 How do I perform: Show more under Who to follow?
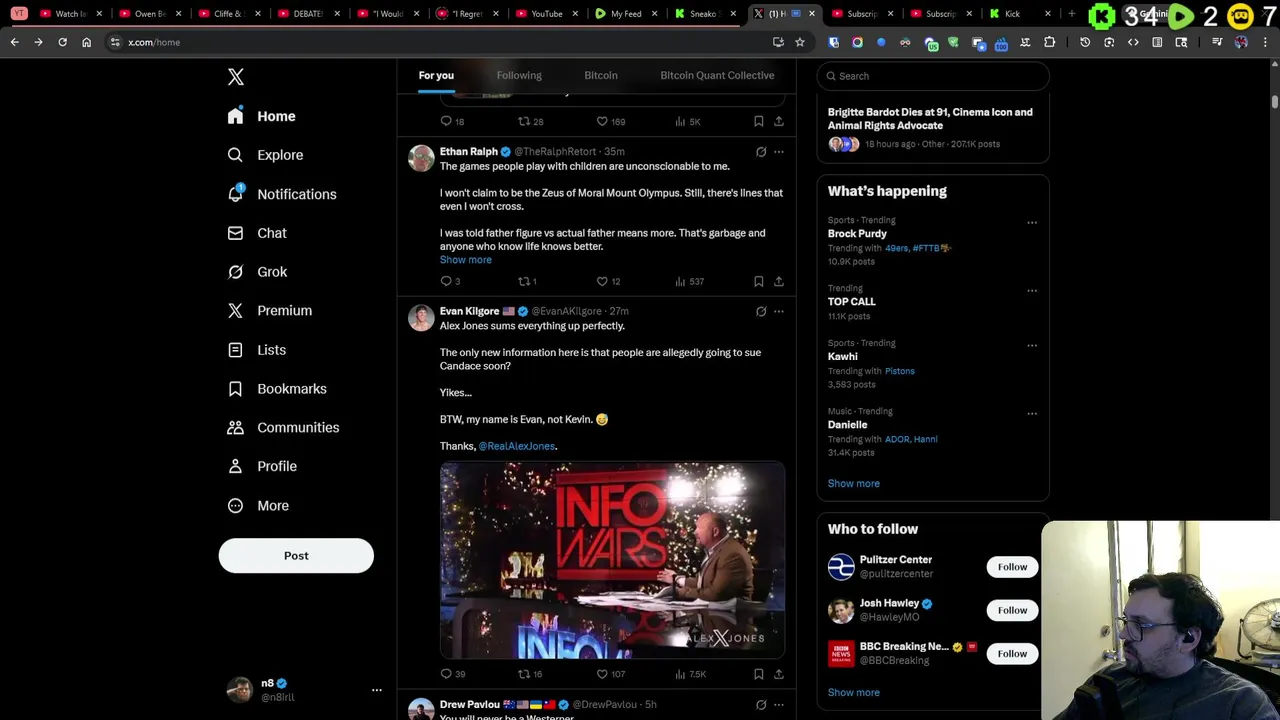(853, 692)
